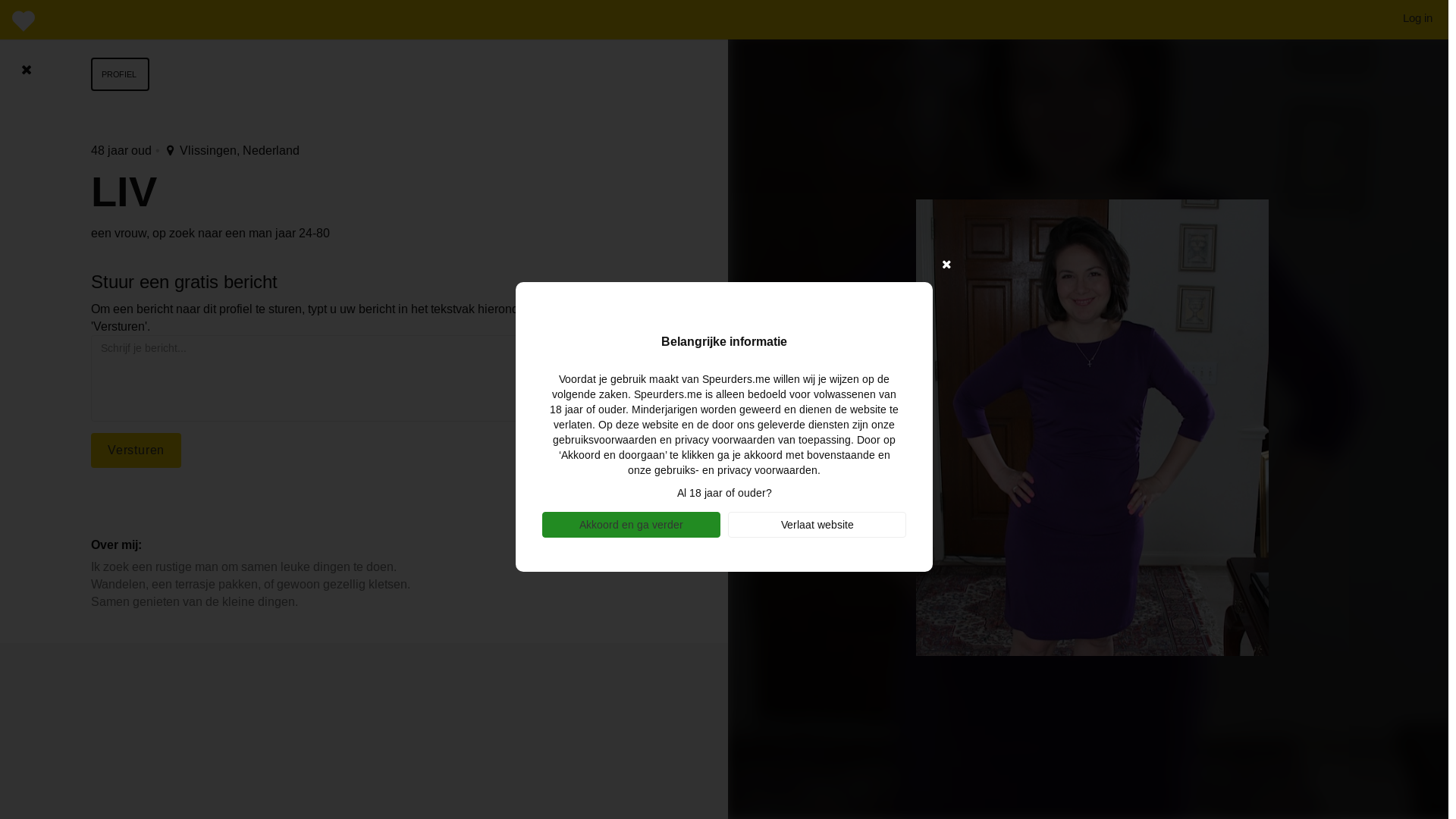Click 'Ik zoek een rustige man' line
This screenshot has height=819, width=1456.
pos(243,567)
